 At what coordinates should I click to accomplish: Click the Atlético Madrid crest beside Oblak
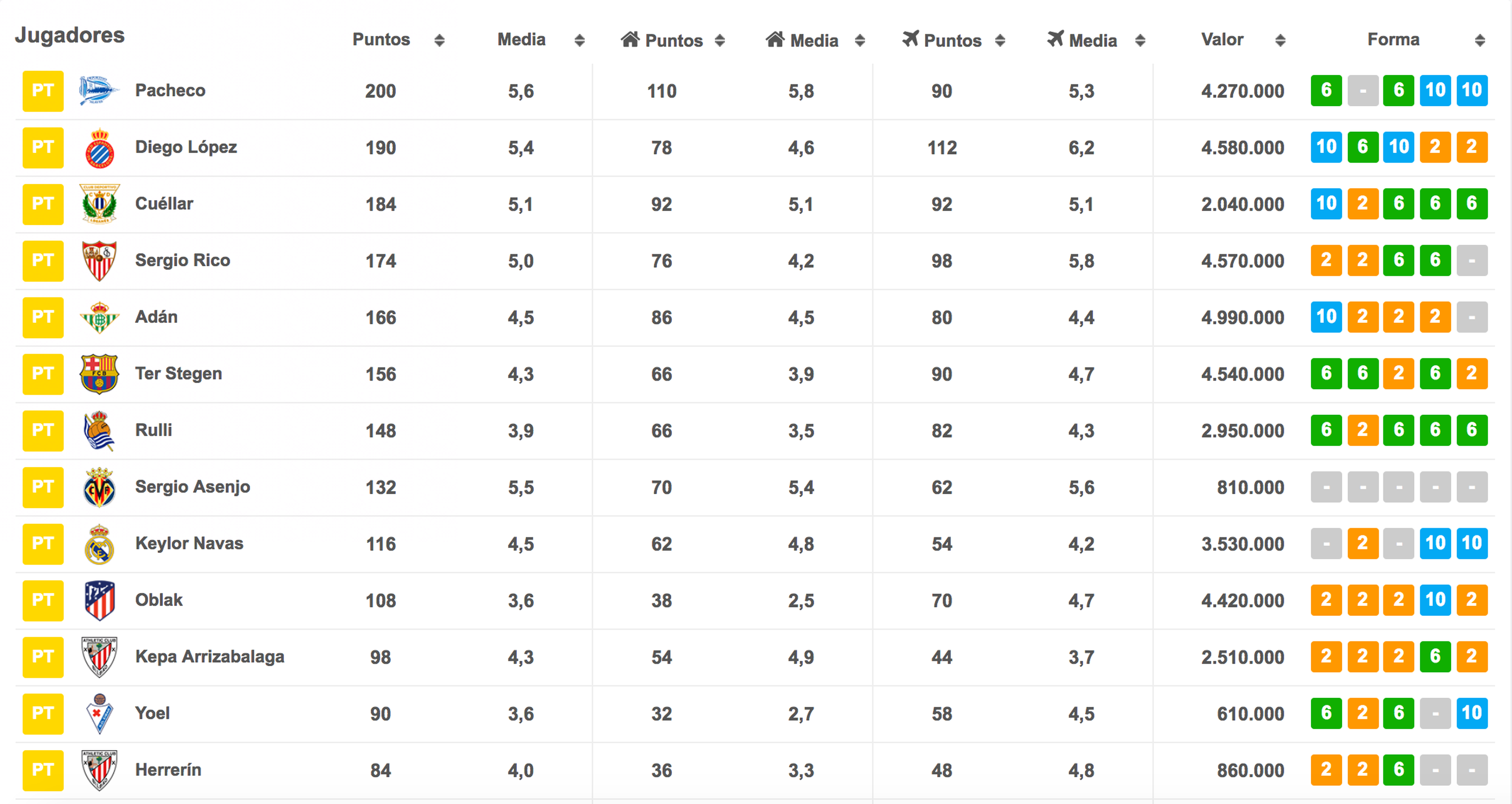click(x=99, y=600)
